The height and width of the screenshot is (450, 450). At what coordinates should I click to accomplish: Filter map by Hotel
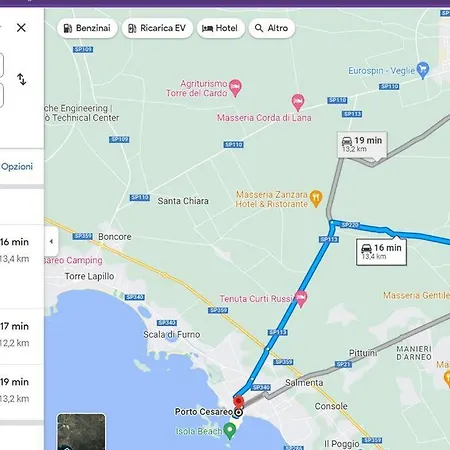(221, 28)
